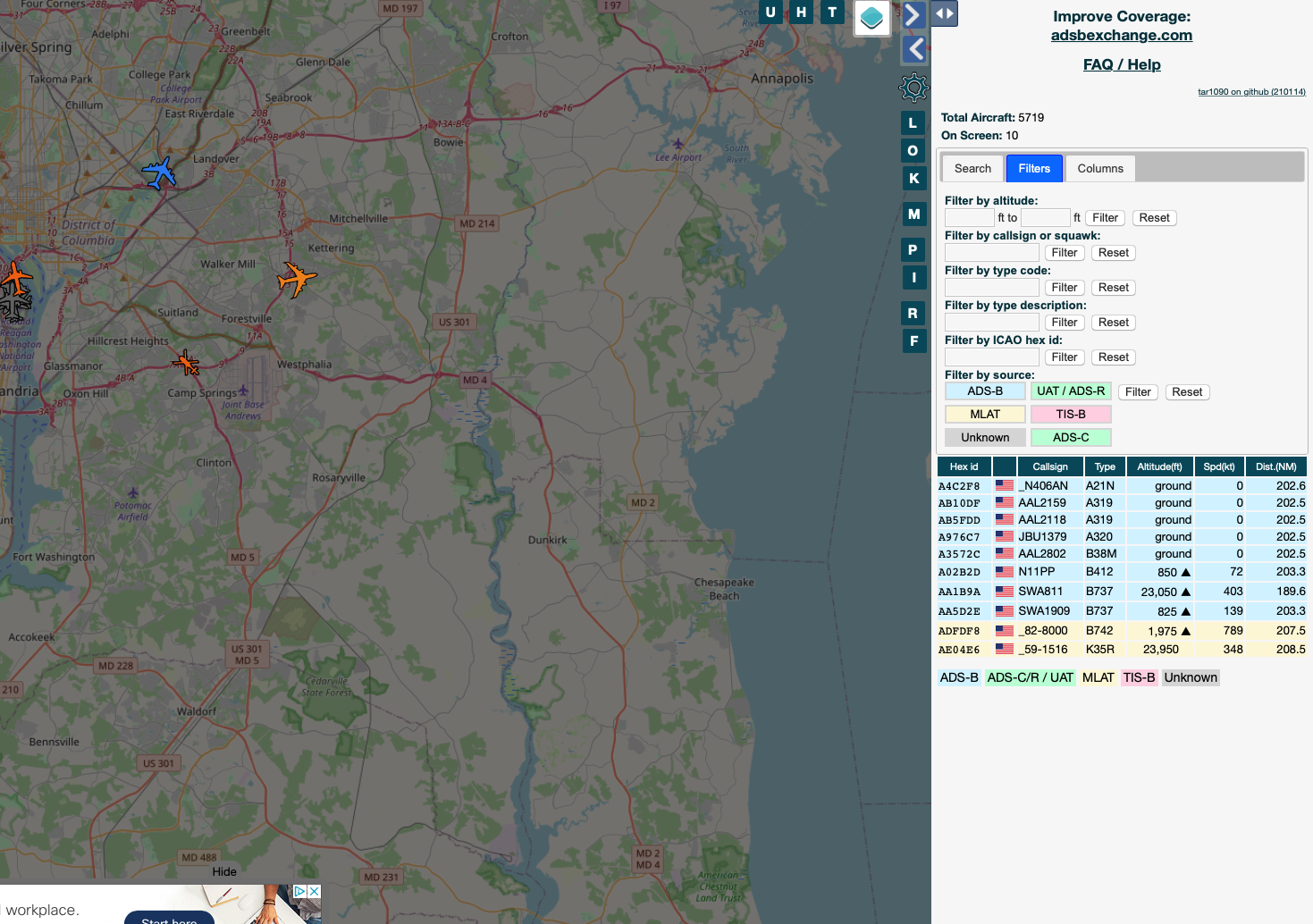Select the blue aircraft near Landover
This screenshot has width=1313, height=924.
click(160, 172)
